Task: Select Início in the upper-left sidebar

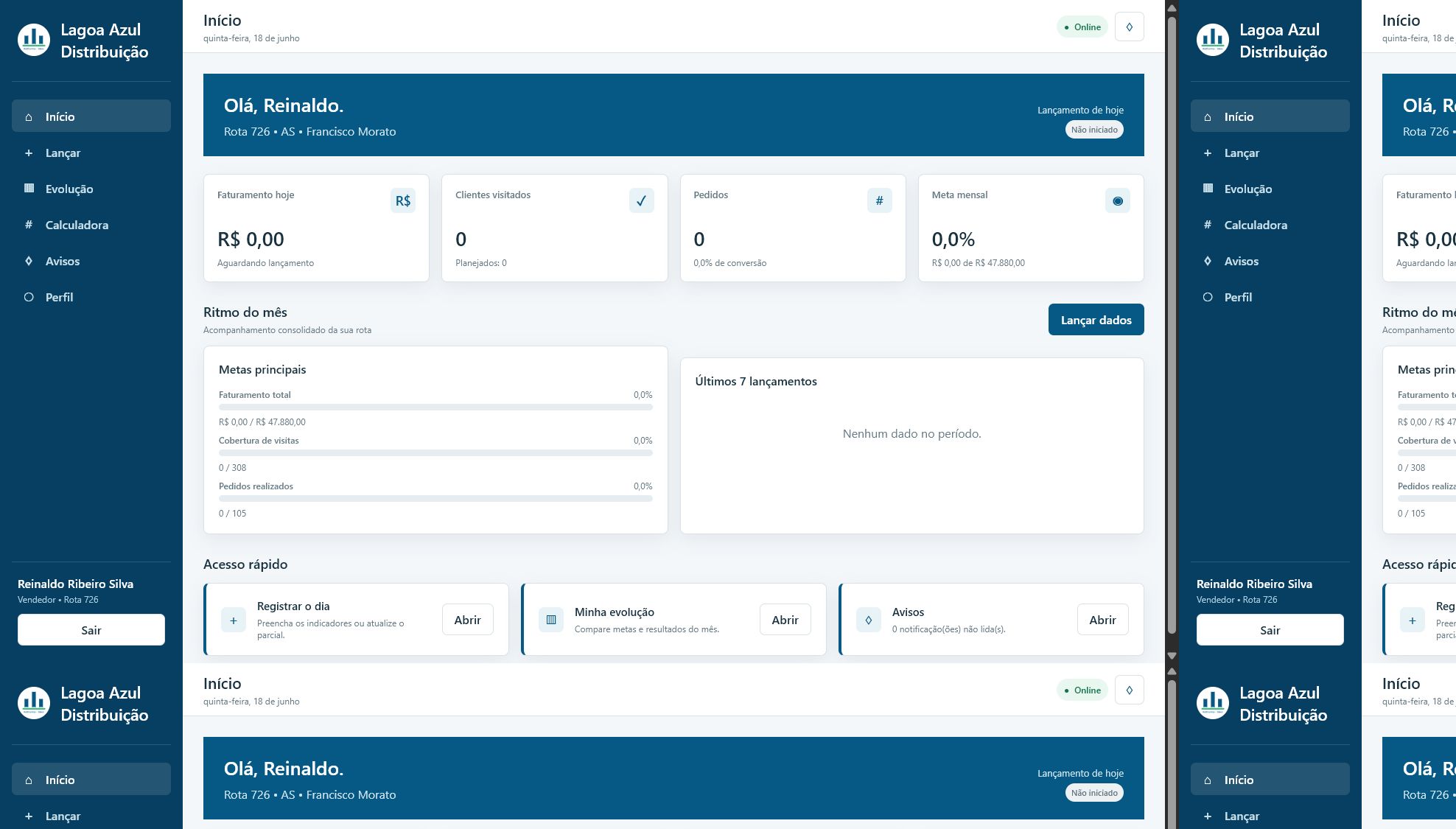Action: click(91, 116)
